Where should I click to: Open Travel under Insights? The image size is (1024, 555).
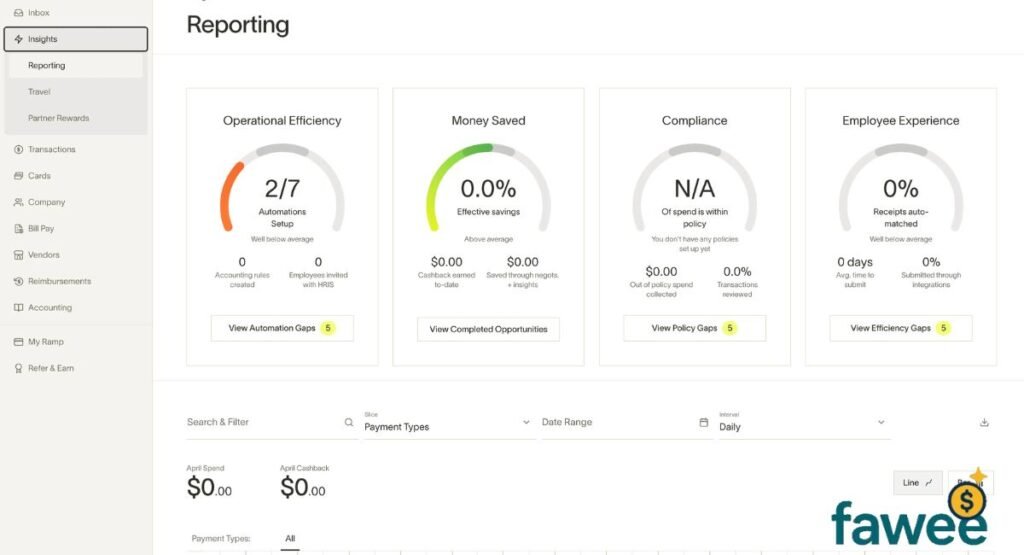(40, 92)
